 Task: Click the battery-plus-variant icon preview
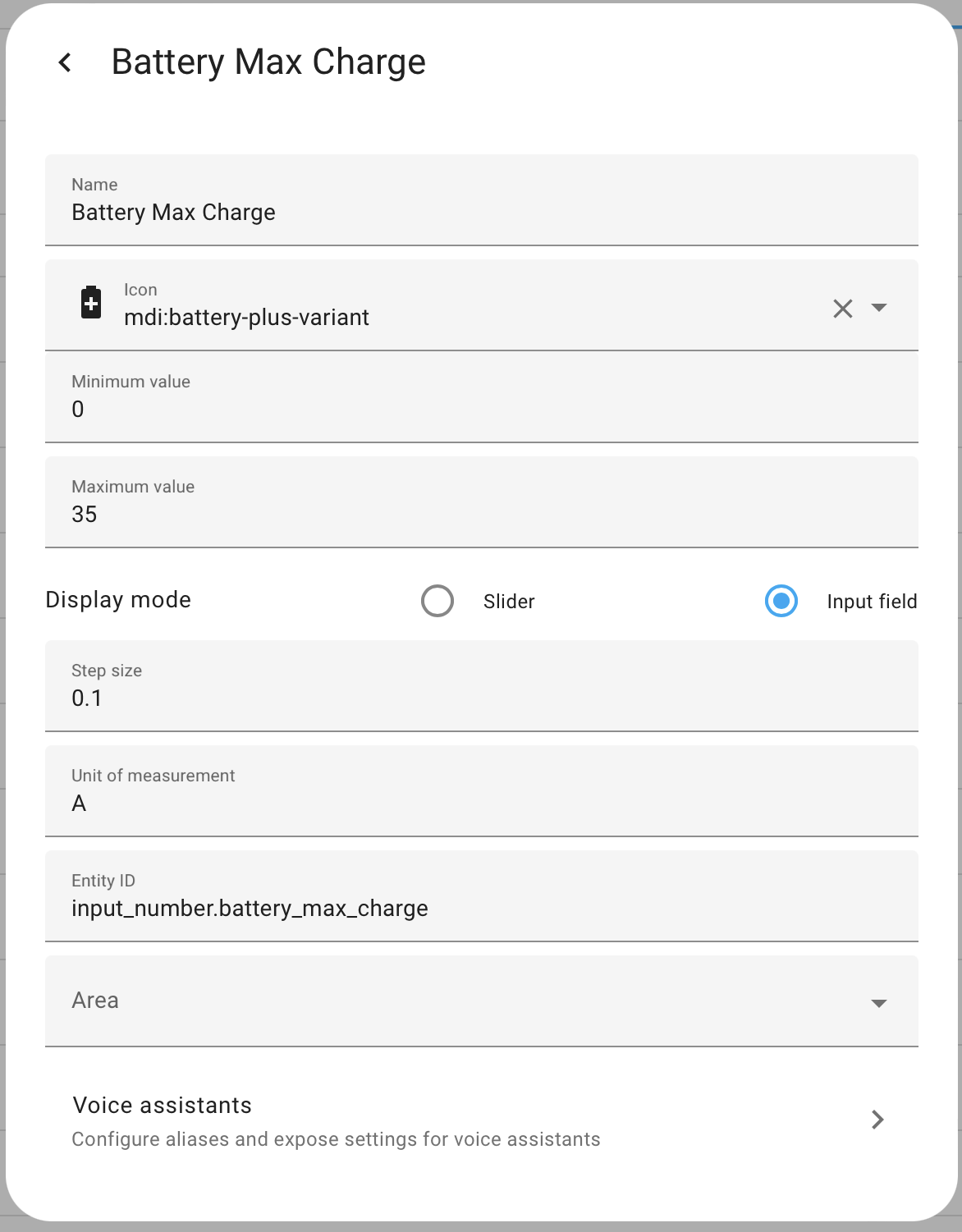click(91, 303)
